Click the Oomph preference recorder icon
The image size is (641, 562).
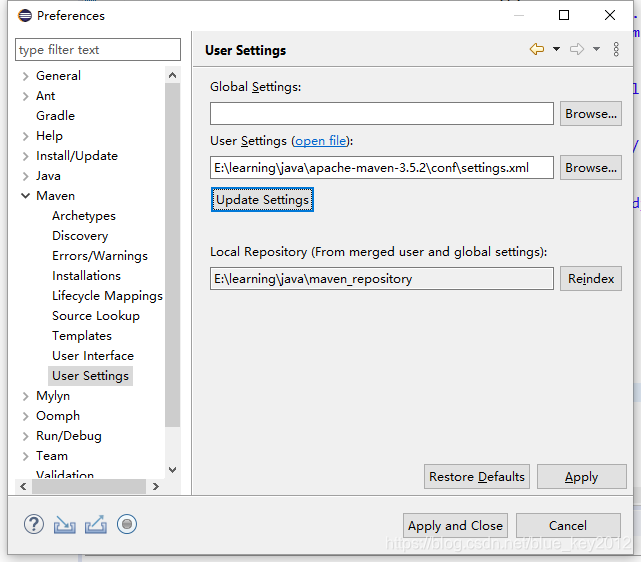(x=127, y=524)
